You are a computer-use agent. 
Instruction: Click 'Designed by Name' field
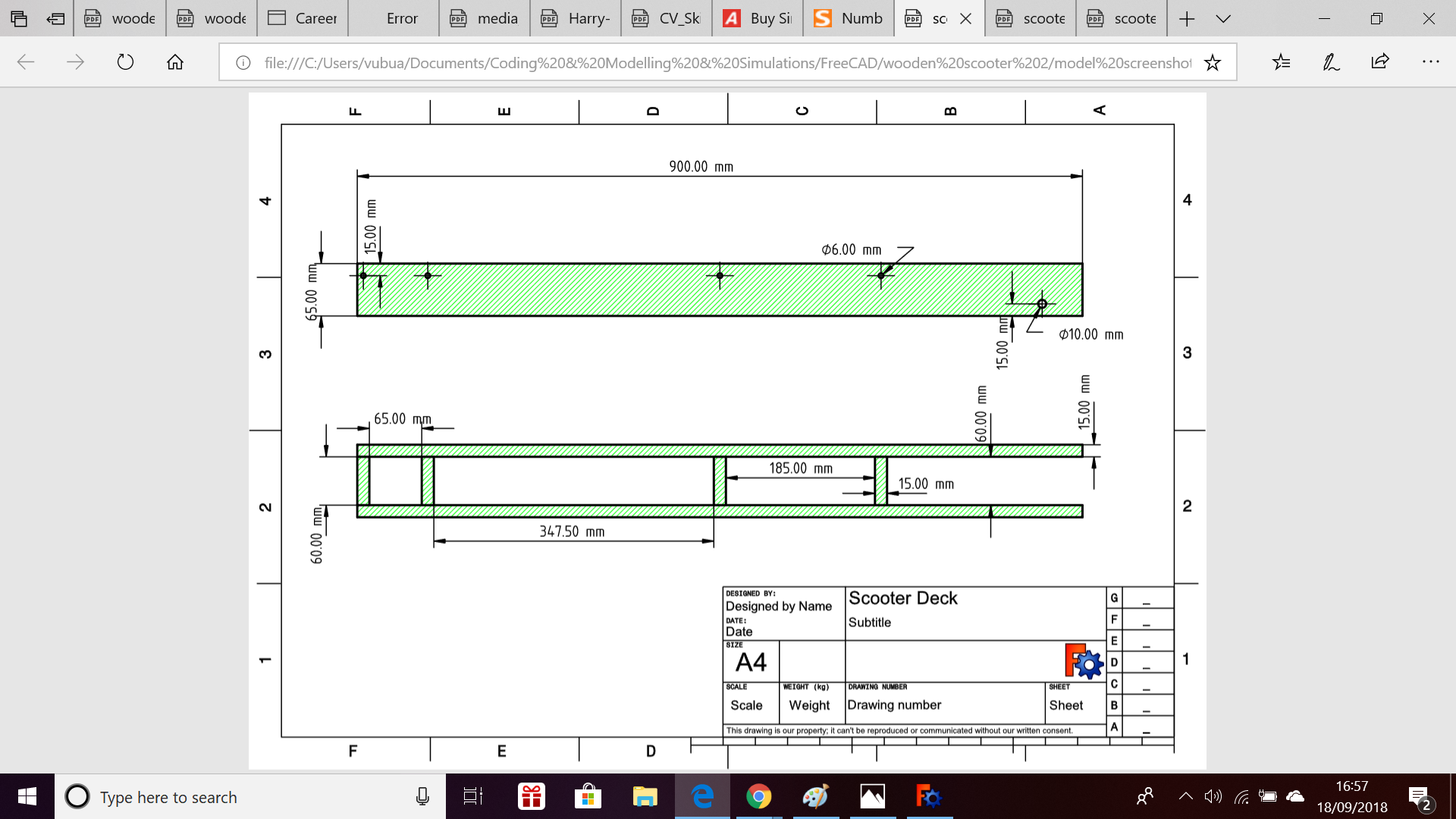779,606
